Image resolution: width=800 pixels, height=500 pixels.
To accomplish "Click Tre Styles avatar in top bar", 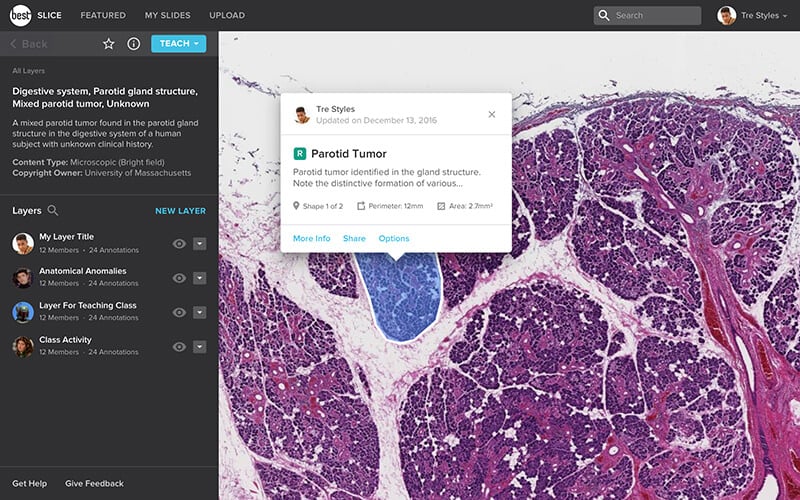I will point(726,15).
